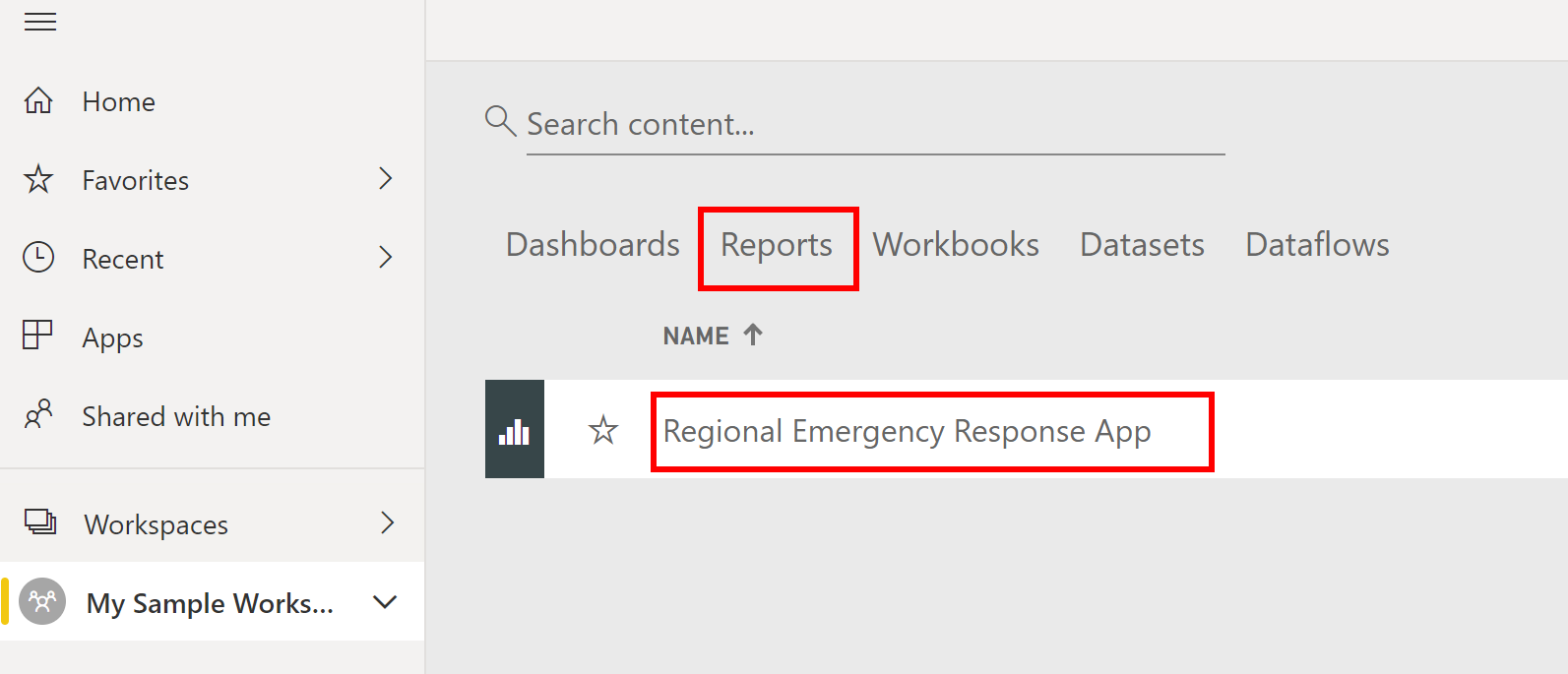1568x674 pixels.
Task: Click the Favorites star icon in sidebar
Action: 38,179
